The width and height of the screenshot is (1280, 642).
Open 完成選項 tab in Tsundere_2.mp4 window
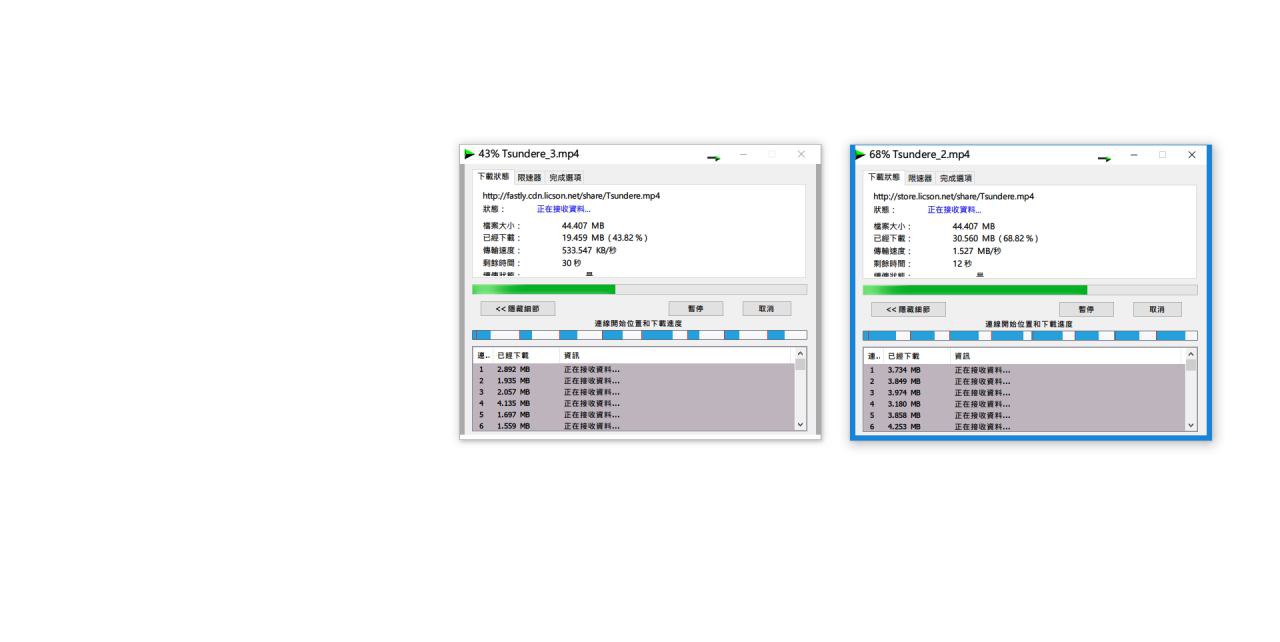coord(956,177)
